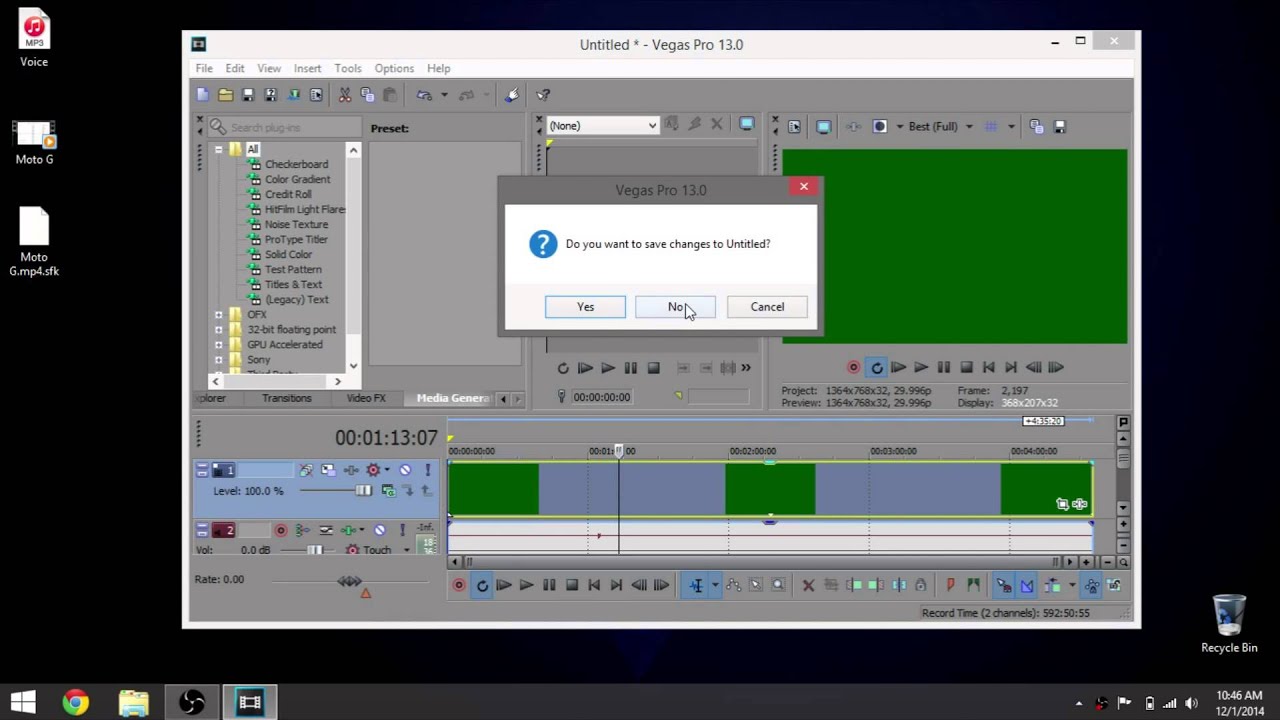Open the Options menu

coord(394,68)
